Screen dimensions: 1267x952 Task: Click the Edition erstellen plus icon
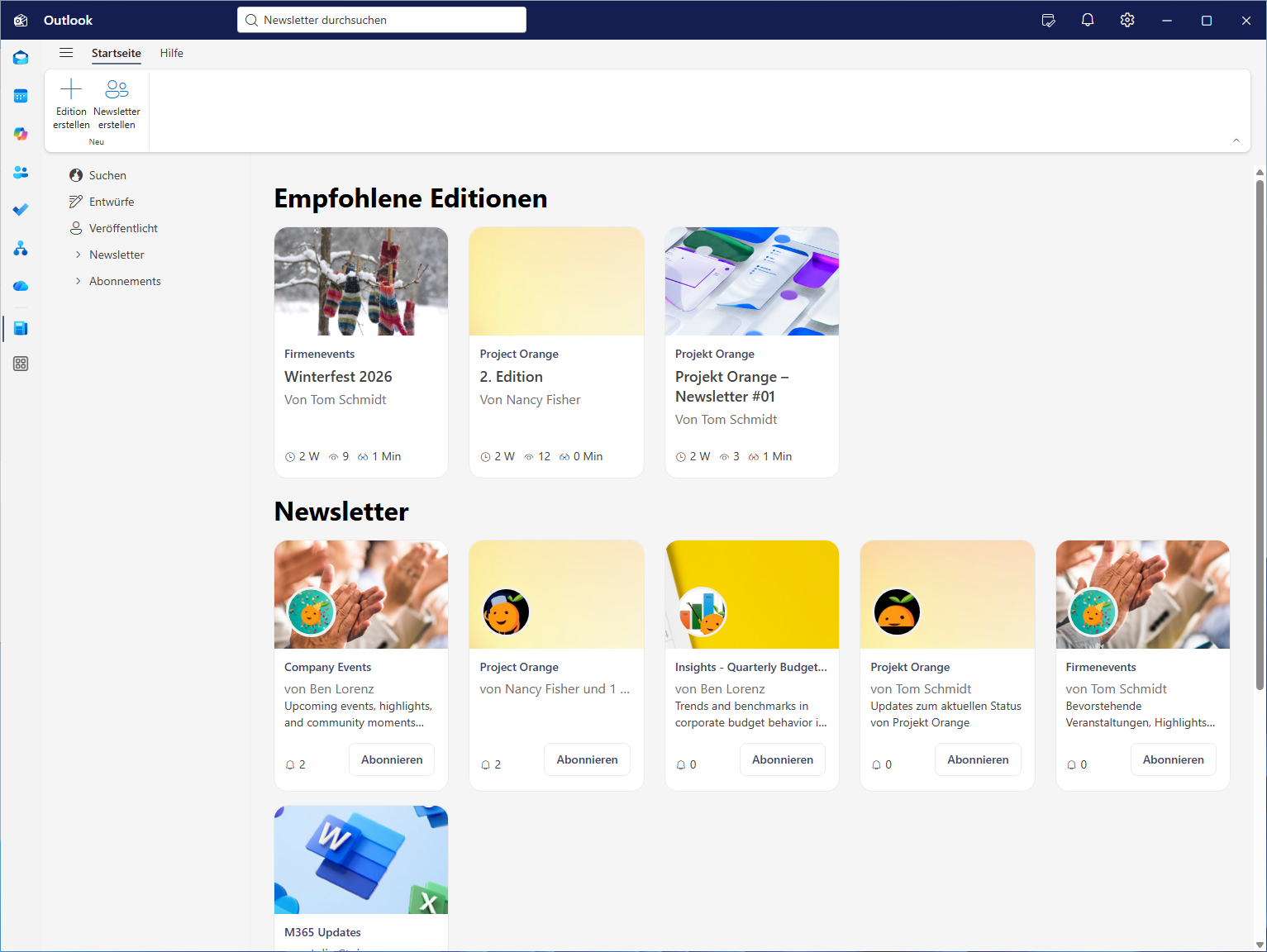[x=71, y=89]
